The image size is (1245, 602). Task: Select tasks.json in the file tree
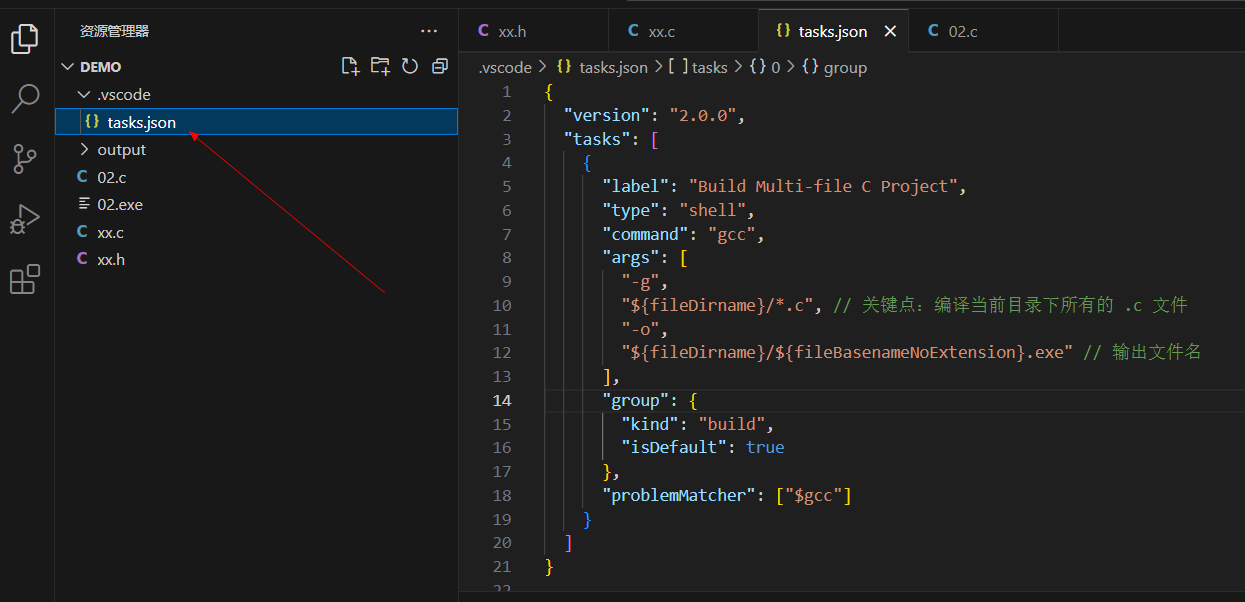(x=257, y=122)
